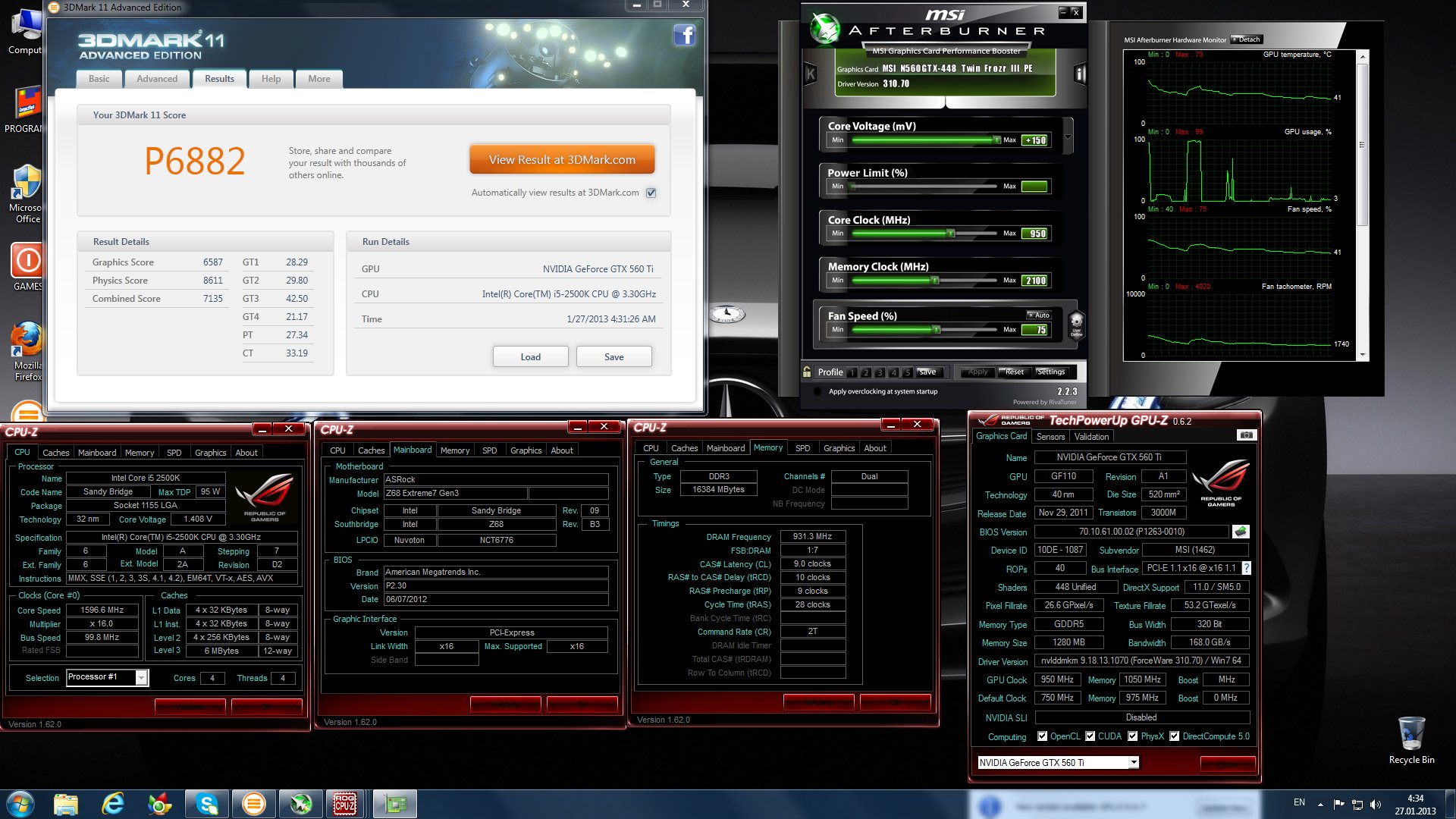Click the Afterburner info 'i' icon
Viewport: 1456px width, 819px height.
click(1080, 74)
